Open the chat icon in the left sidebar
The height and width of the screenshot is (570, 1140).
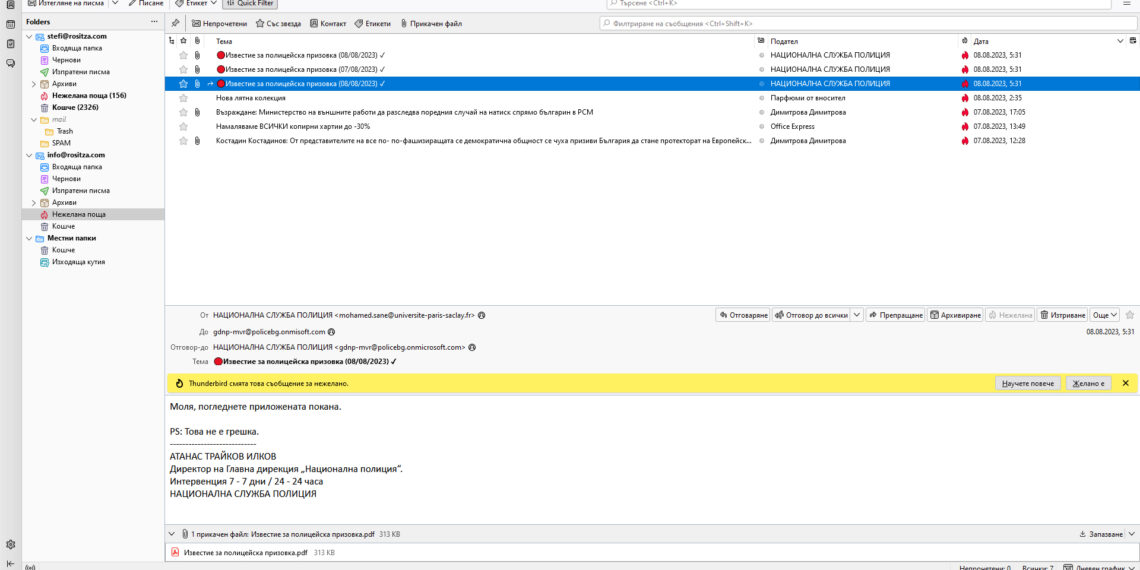click(x=10, y=62)
